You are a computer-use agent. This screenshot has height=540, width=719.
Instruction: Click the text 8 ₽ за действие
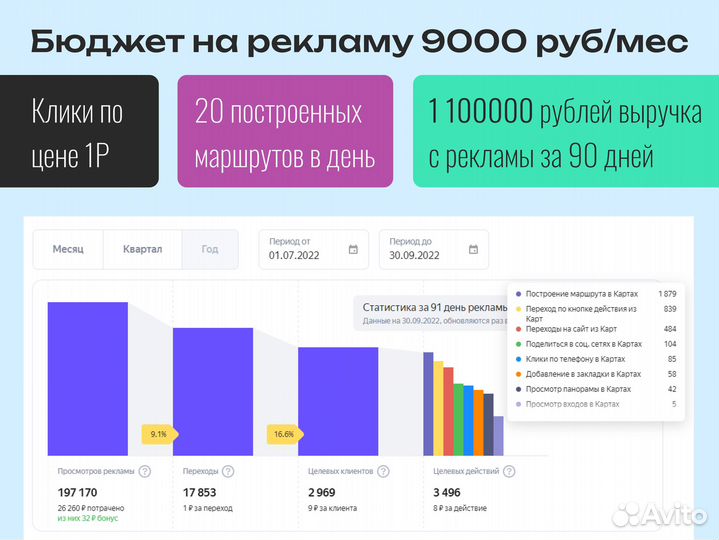(x=460, y=508)
